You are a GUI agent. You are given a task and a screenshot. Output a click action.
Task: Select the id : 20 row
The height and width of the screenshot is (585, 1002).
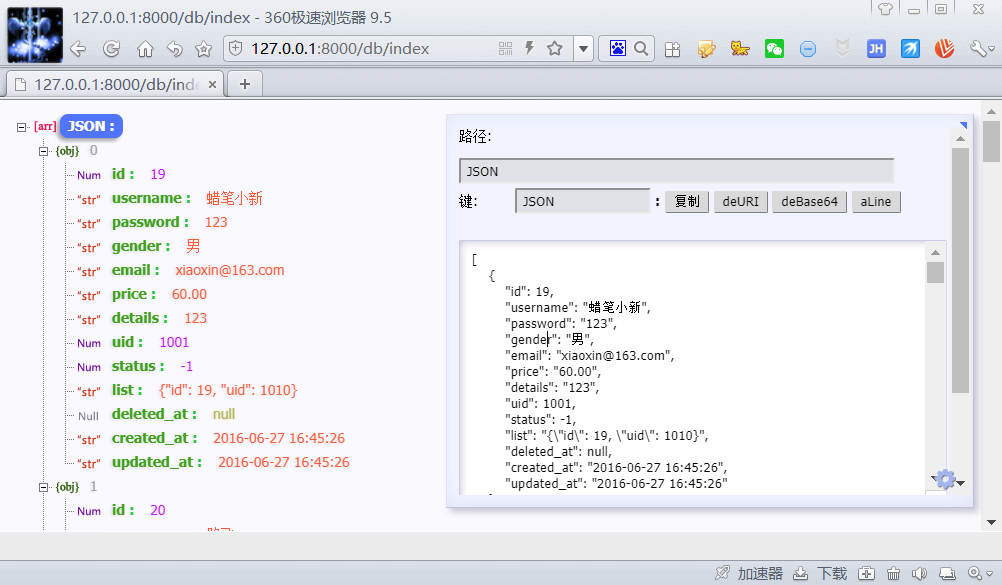point(121,510)
